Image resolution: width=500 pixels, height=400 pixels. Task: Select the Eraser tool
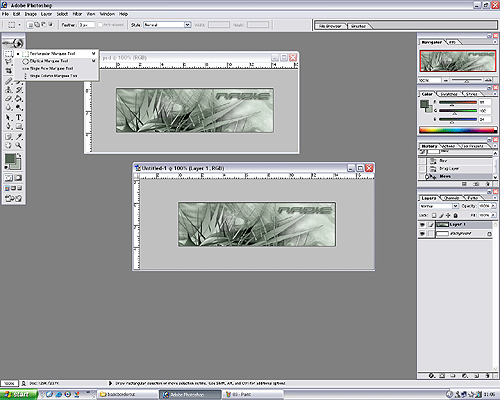coord(8,99)
